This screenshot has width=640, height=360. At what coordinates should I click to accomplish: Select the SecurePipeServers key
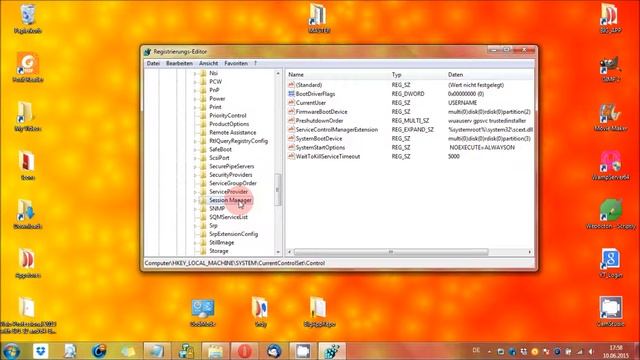coord(231,167)
